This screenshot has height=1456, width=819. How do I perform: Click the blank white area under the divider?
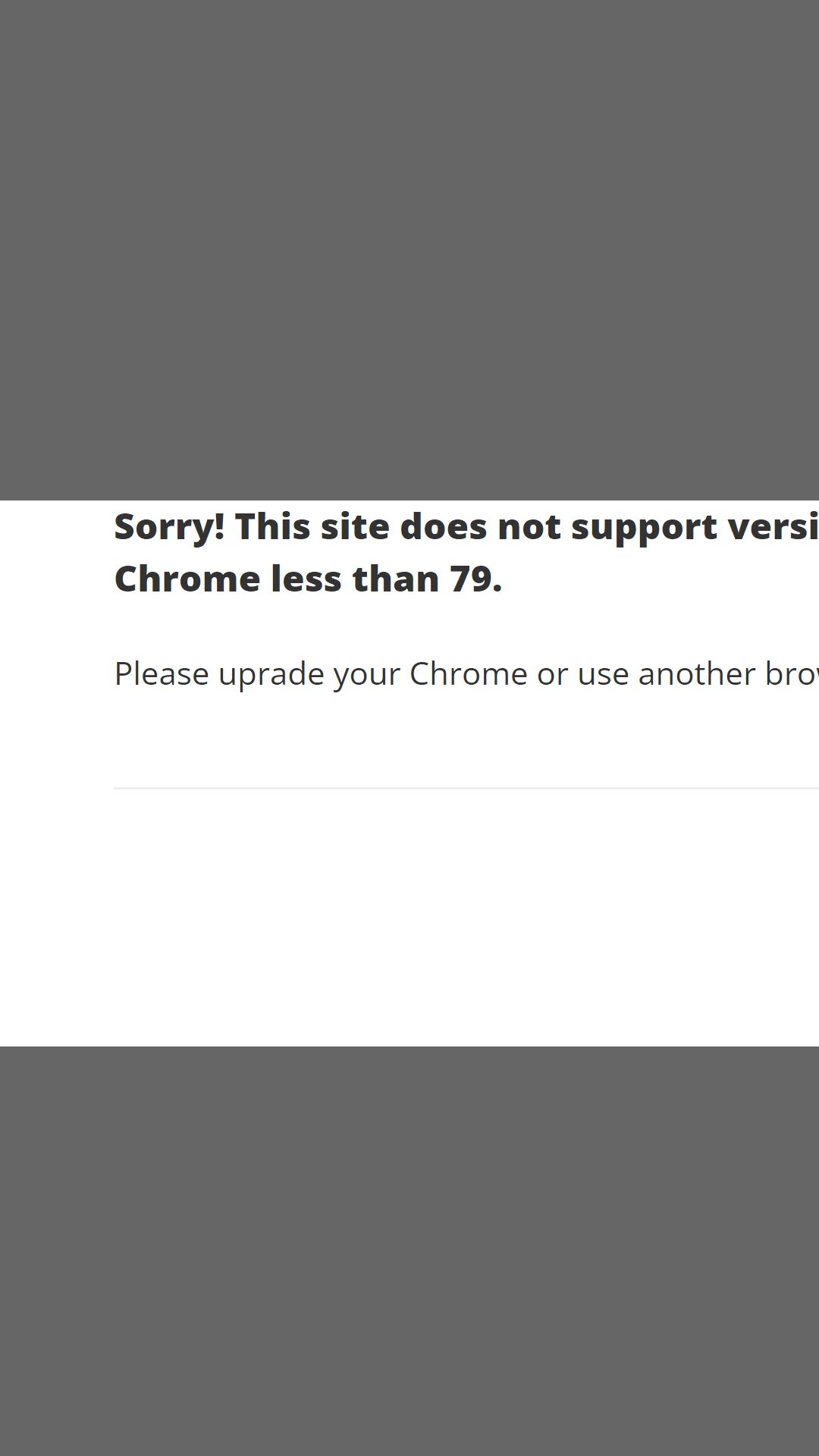pos(409,918)
